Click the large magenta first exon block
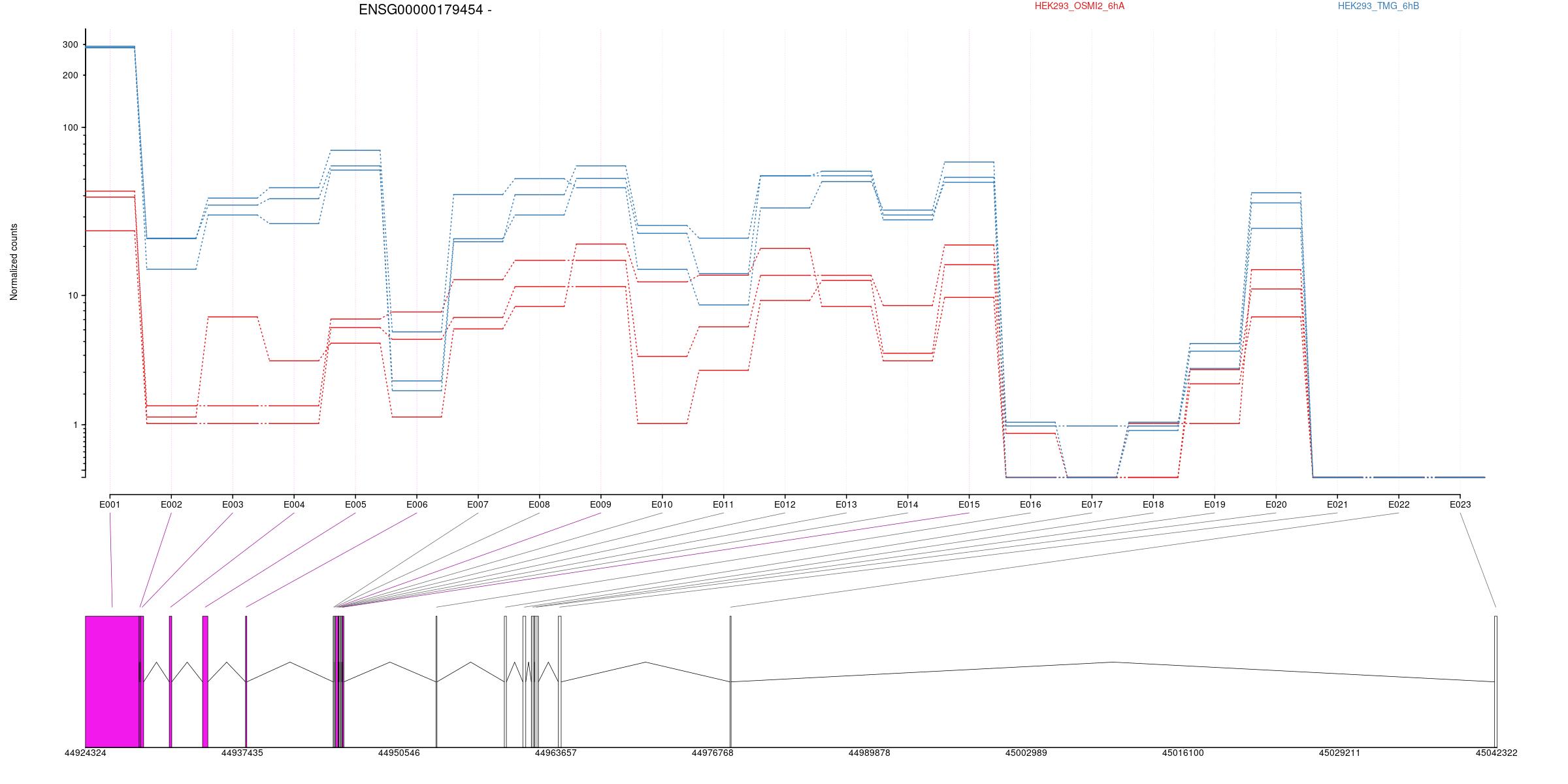1568x784 pixels. coord(112,681)
